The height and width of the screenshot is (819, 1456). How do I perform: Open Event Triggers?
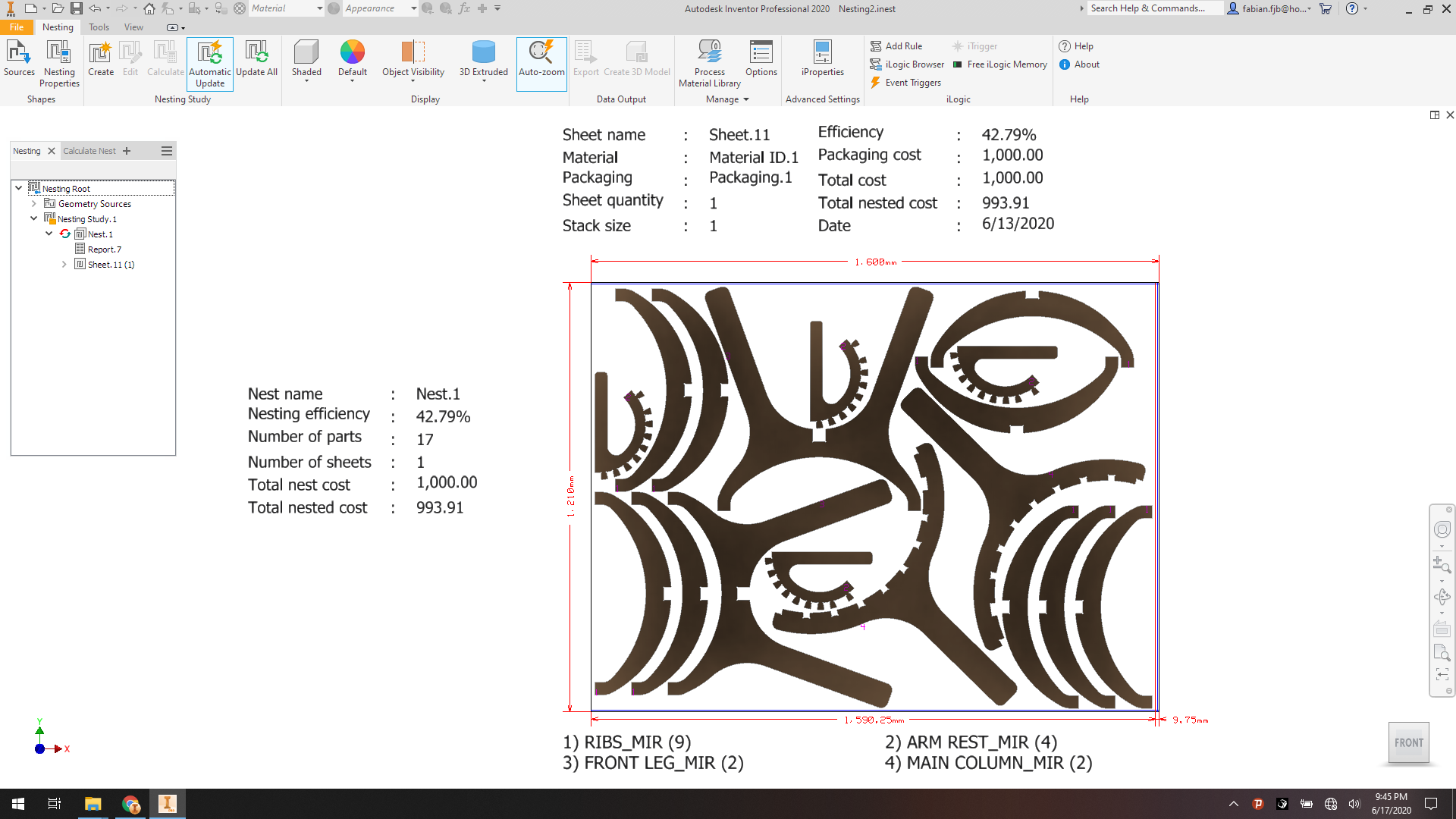(x=905, y=83)
